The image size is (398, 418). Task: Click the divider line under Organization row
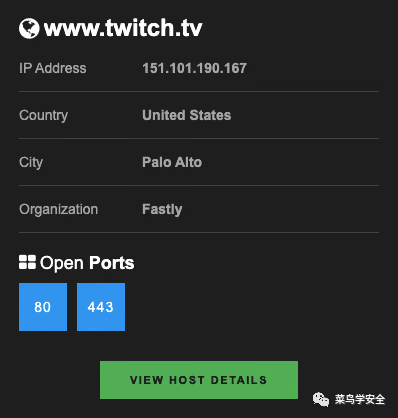(x=199, y=232)
